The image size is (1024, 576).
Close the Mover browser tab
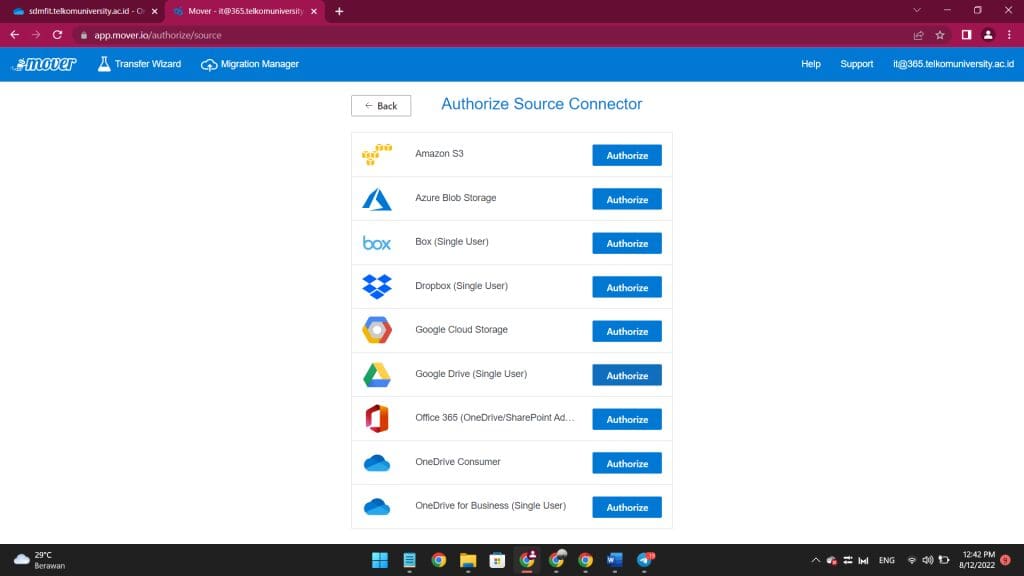point(314,11)
